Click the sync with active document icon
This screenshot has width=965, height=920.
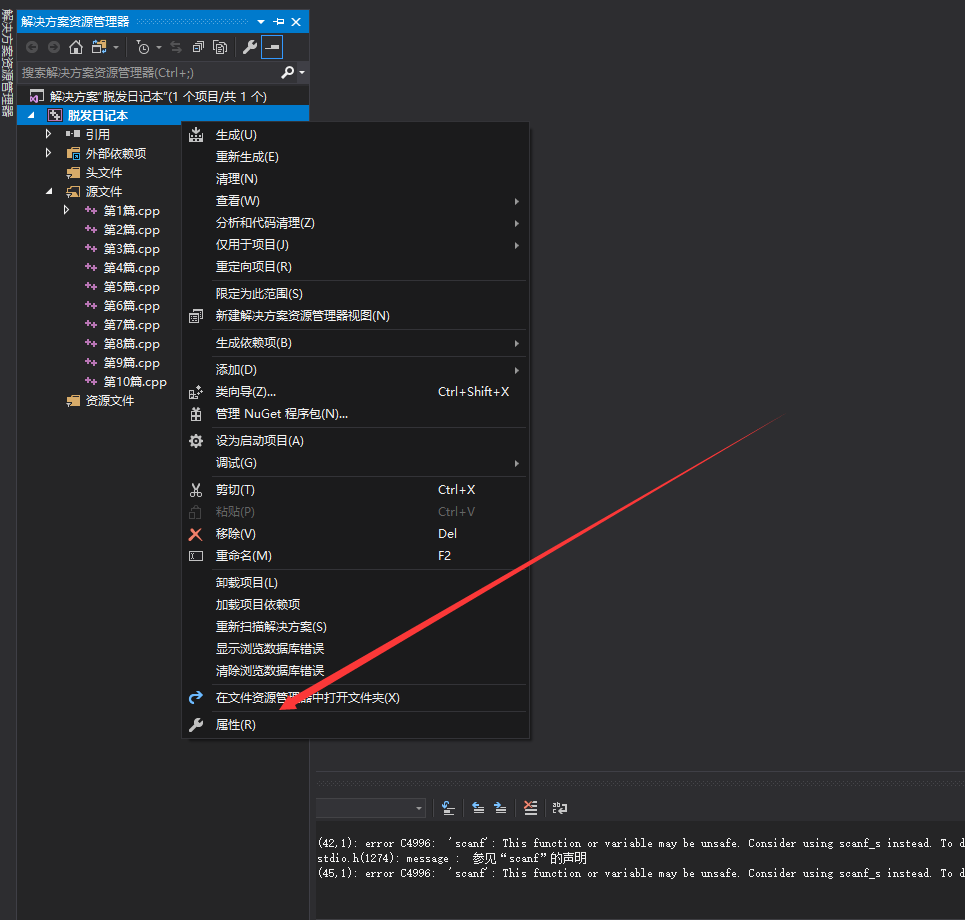(x=176, y=47)
